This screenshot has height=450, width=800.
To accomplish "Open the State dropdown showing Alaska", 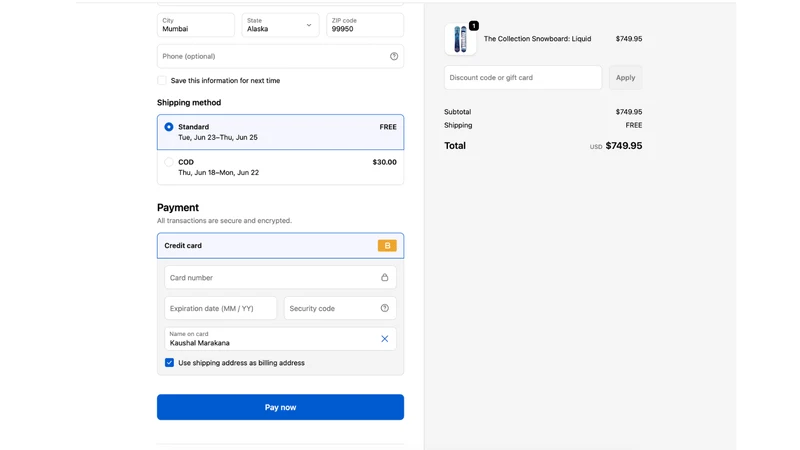I will pyautogui.click(x=280, y=25).
